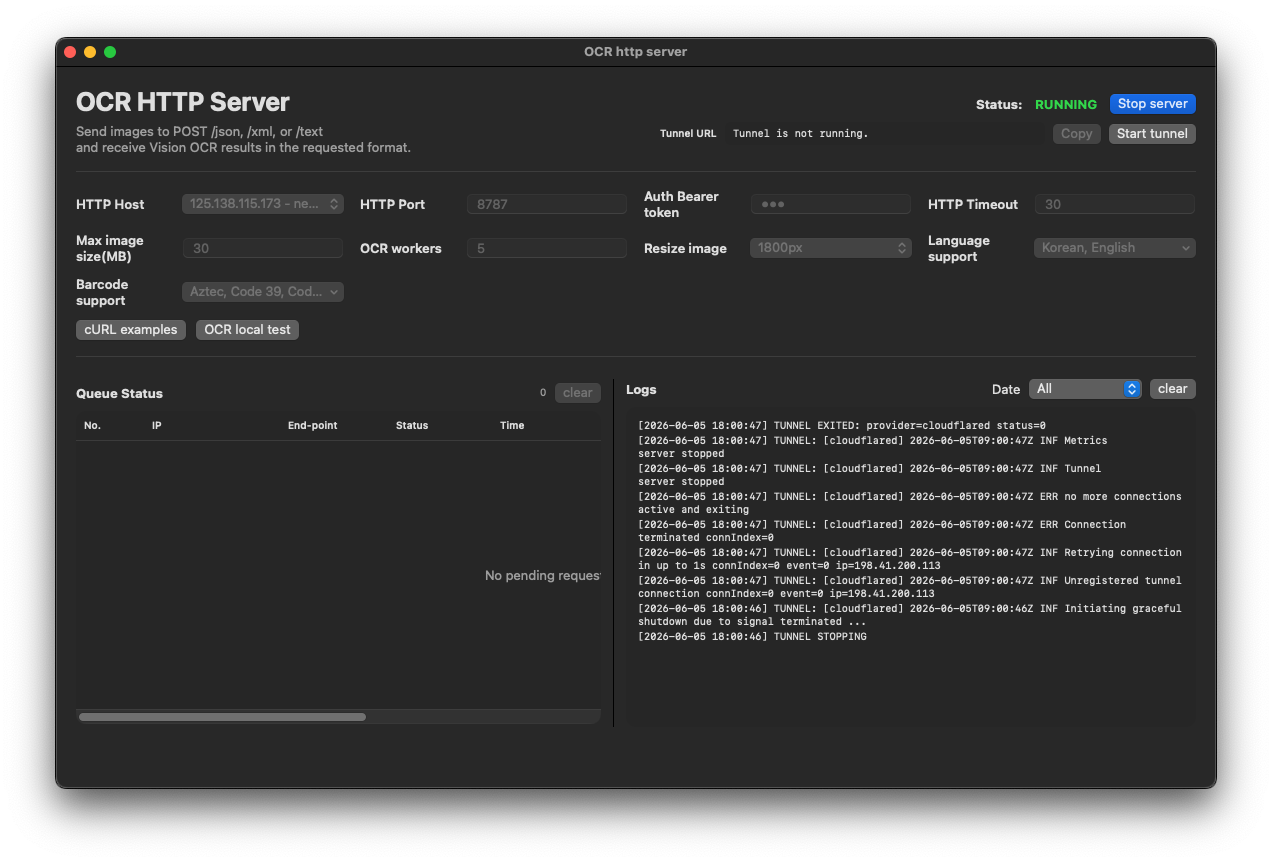
Task: Run the OCR local test
Action: [247, 329]
